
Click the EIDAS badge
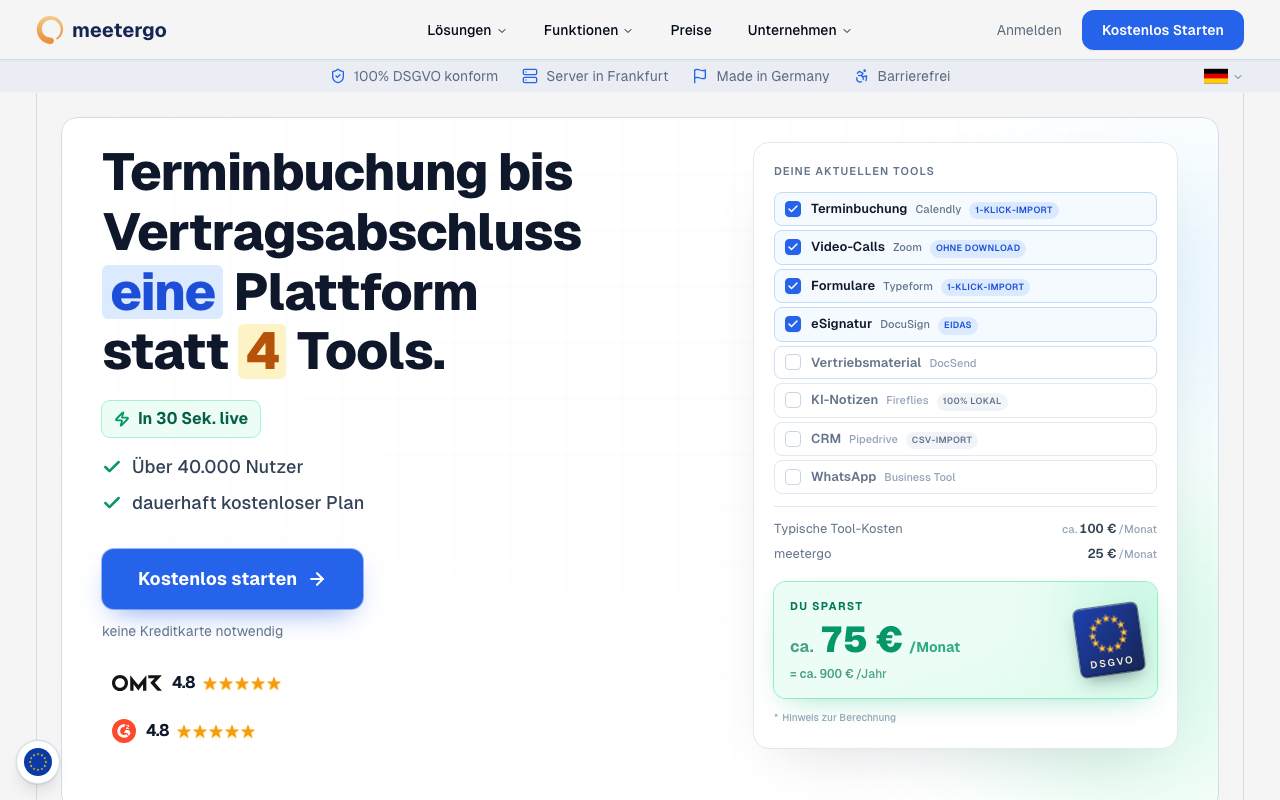958,325
